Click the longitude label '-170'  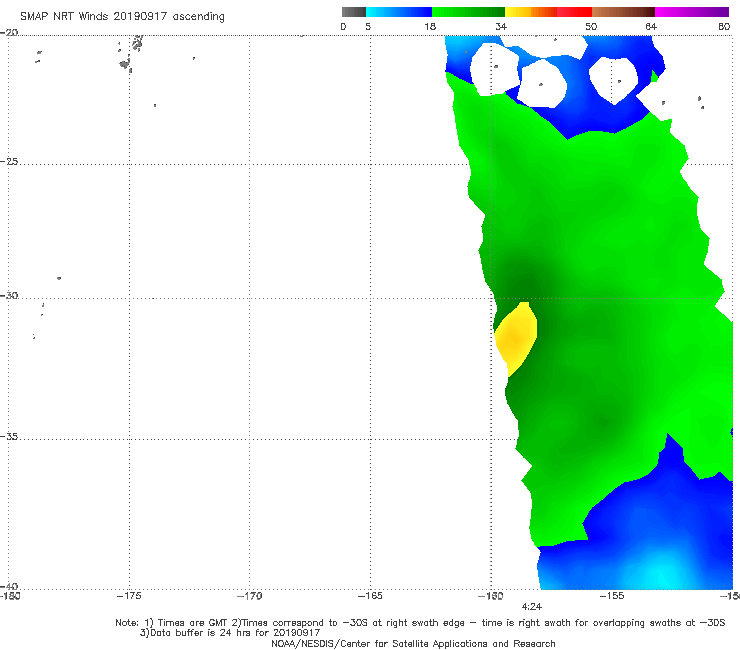(250, 596)
